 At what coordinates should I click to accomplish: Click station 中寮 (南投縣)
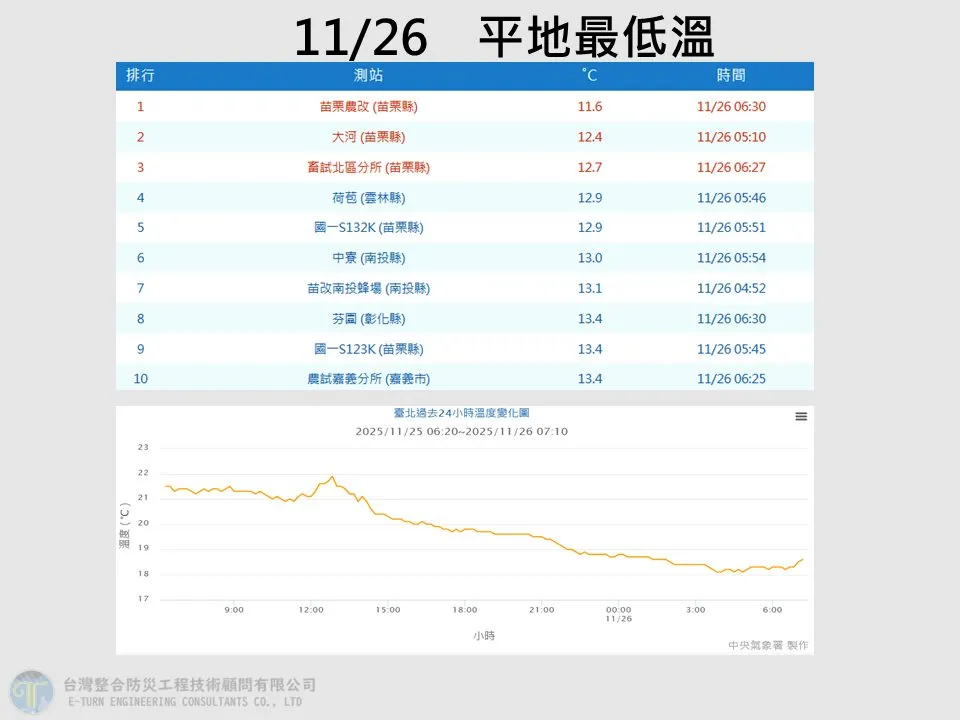(371, 257)
